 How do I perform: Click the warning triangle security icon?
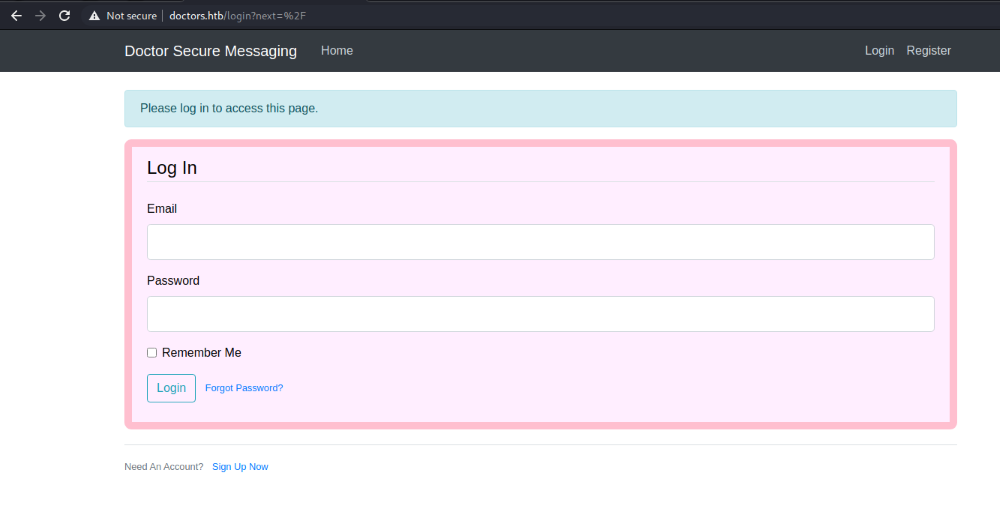point(94,16)
